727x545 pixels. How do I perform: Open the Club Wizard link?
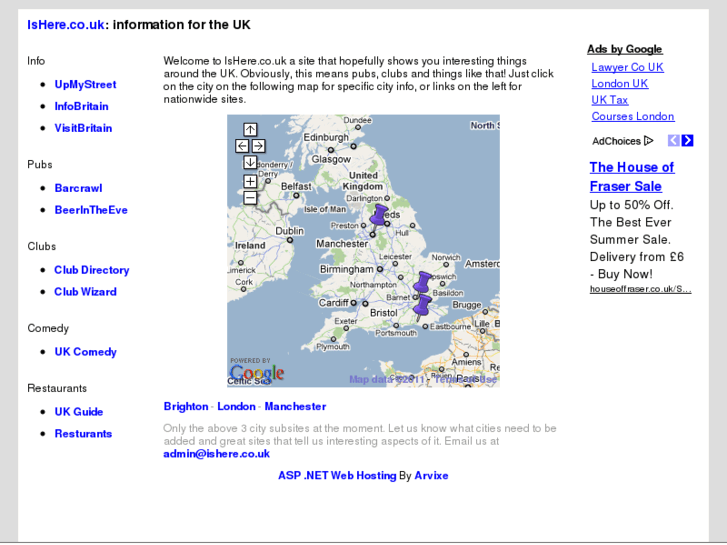coord(85,292)
